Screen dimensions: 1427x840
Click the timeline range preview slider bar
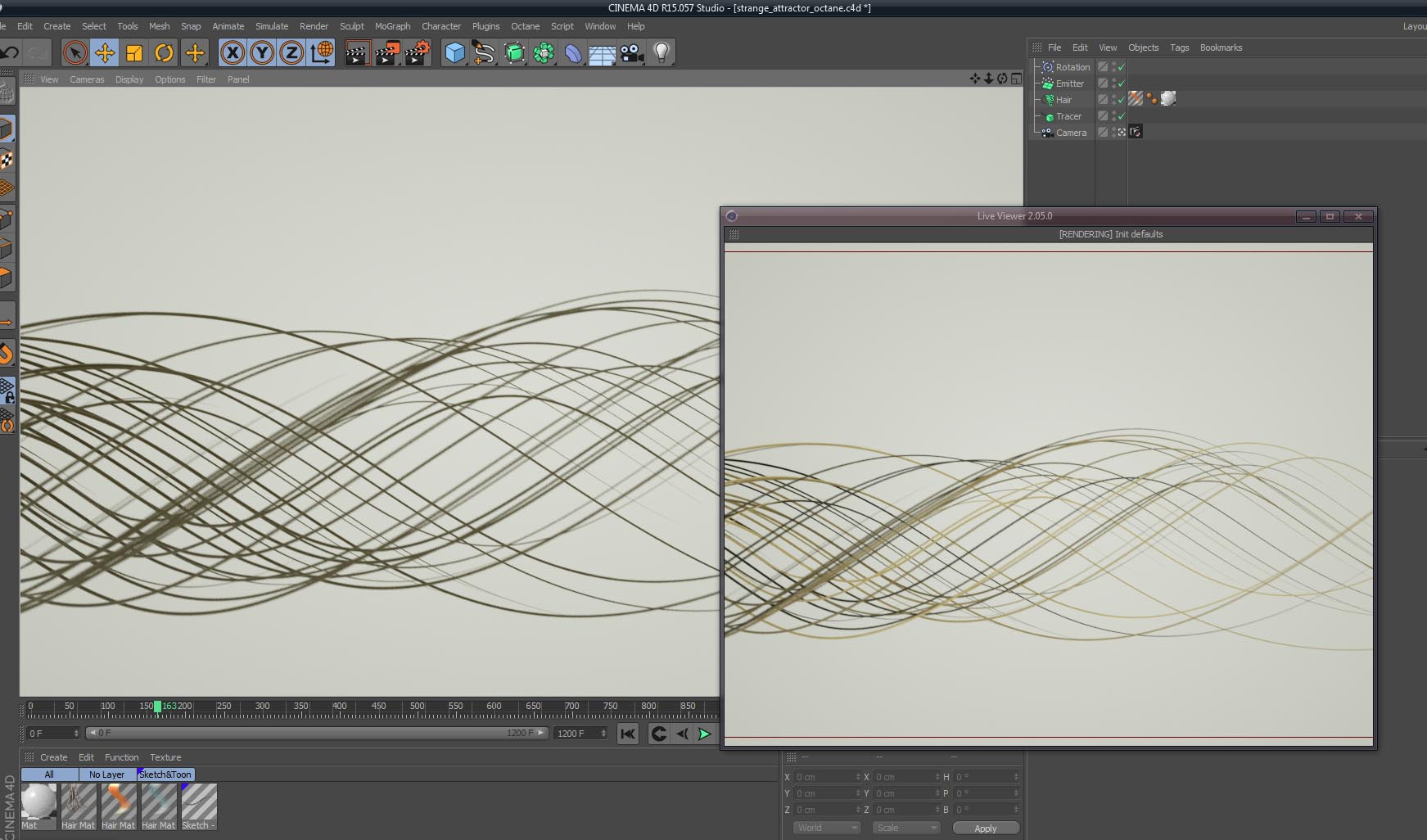pos(316,733)
